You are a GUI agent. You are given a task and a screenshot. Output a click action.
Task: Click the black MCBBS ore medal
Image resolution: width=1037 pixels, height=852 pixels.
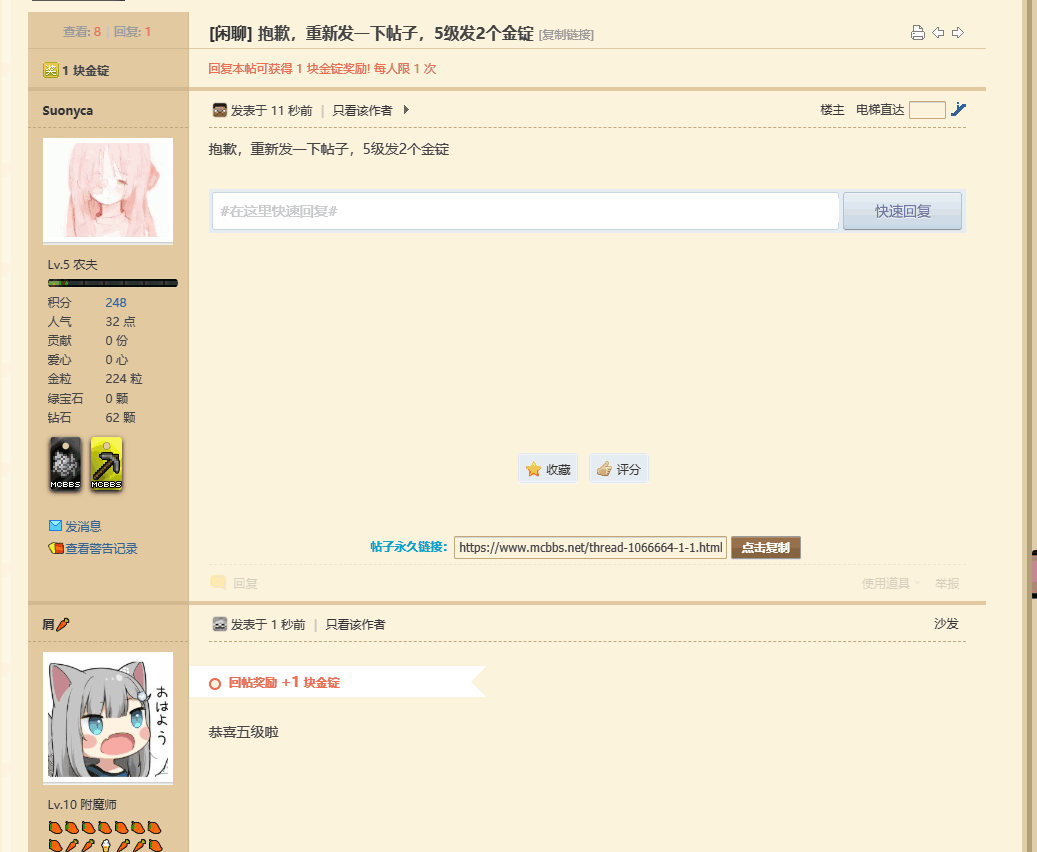[65, 463]
